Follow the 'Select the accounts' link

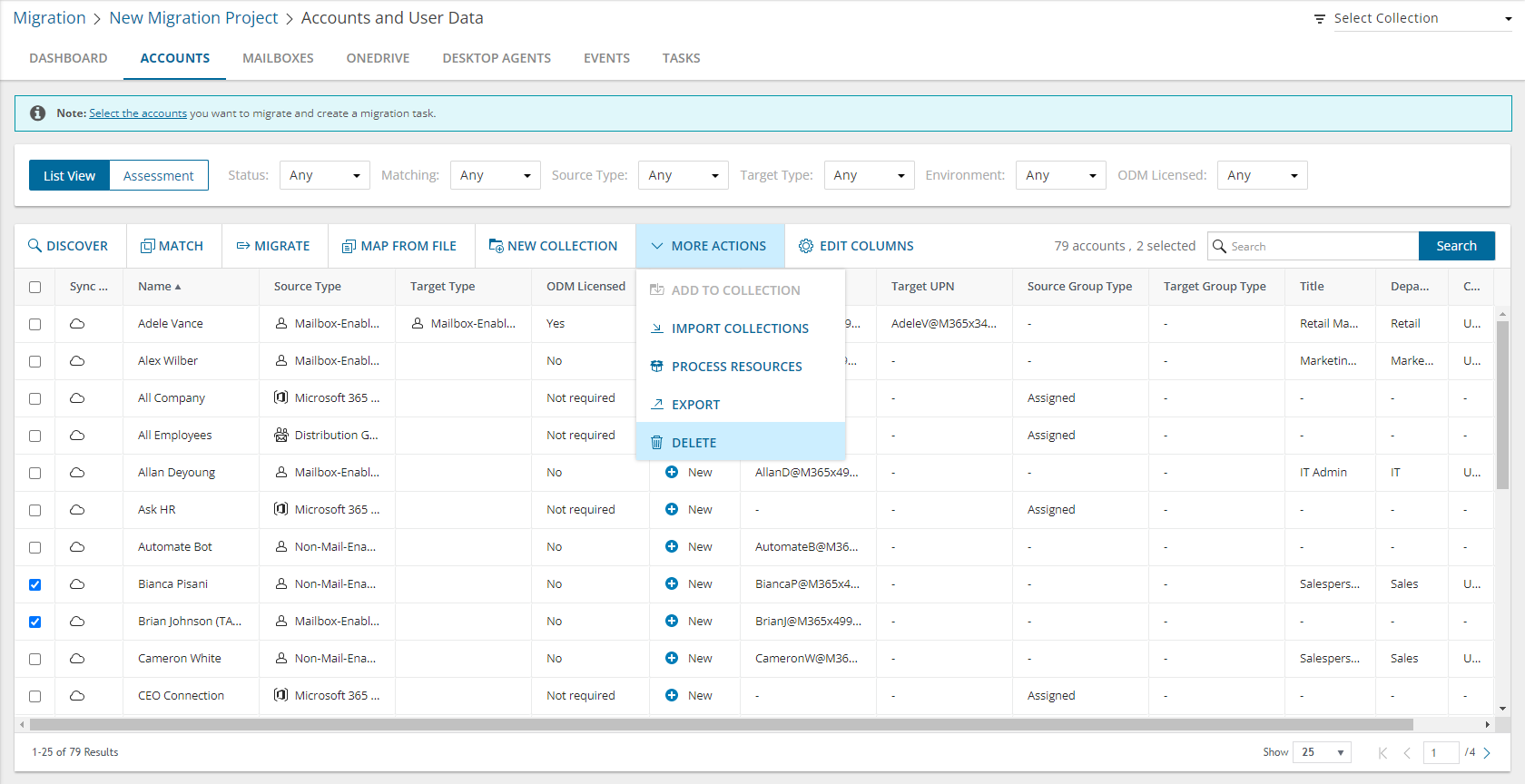138,113
